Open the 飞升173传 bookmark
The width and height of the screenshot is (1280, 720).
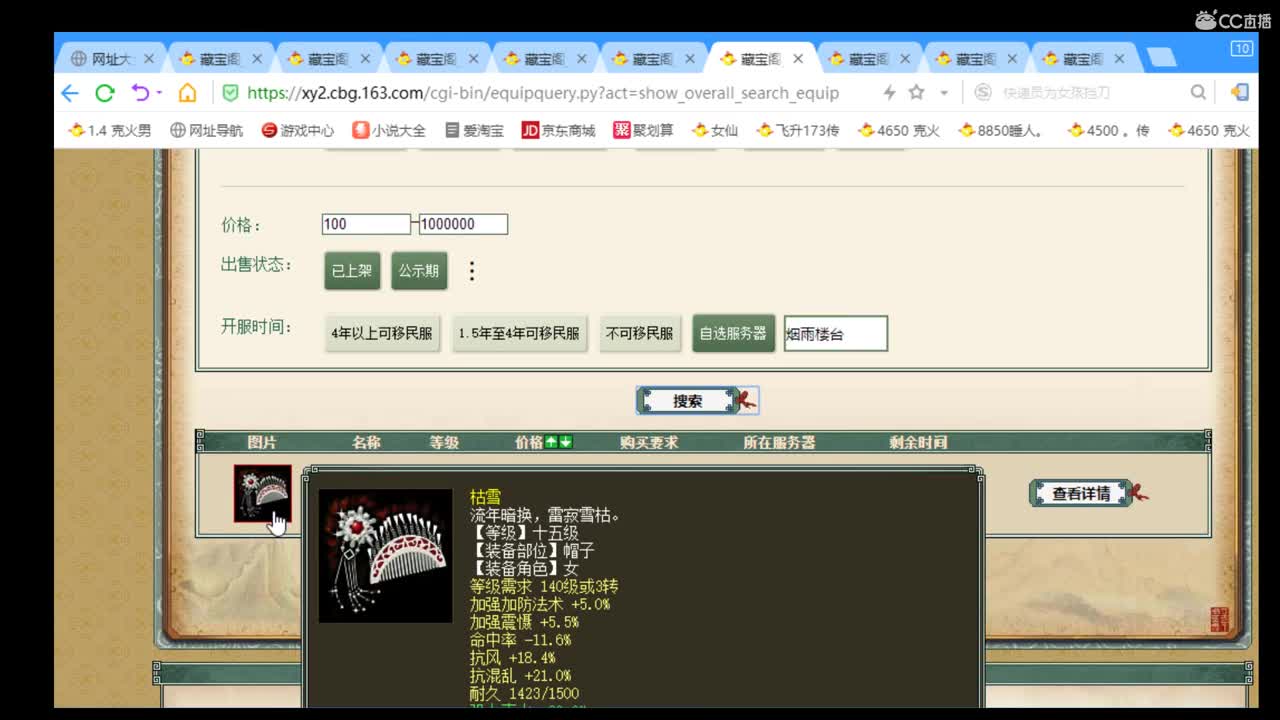(x=798, y=130)
